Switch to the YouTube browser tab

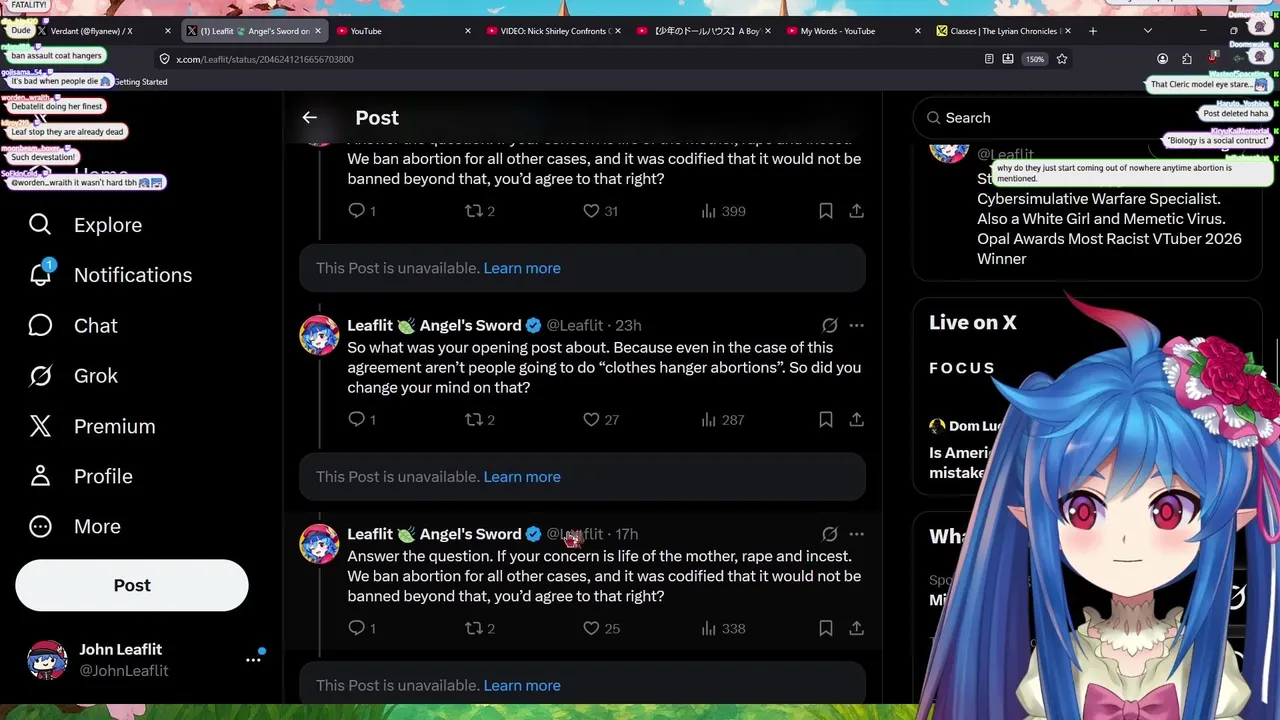404,31
